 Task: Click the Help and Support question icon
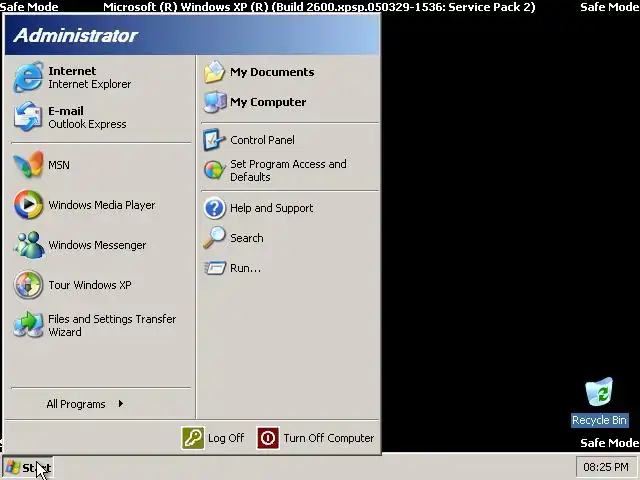point(214,208)
